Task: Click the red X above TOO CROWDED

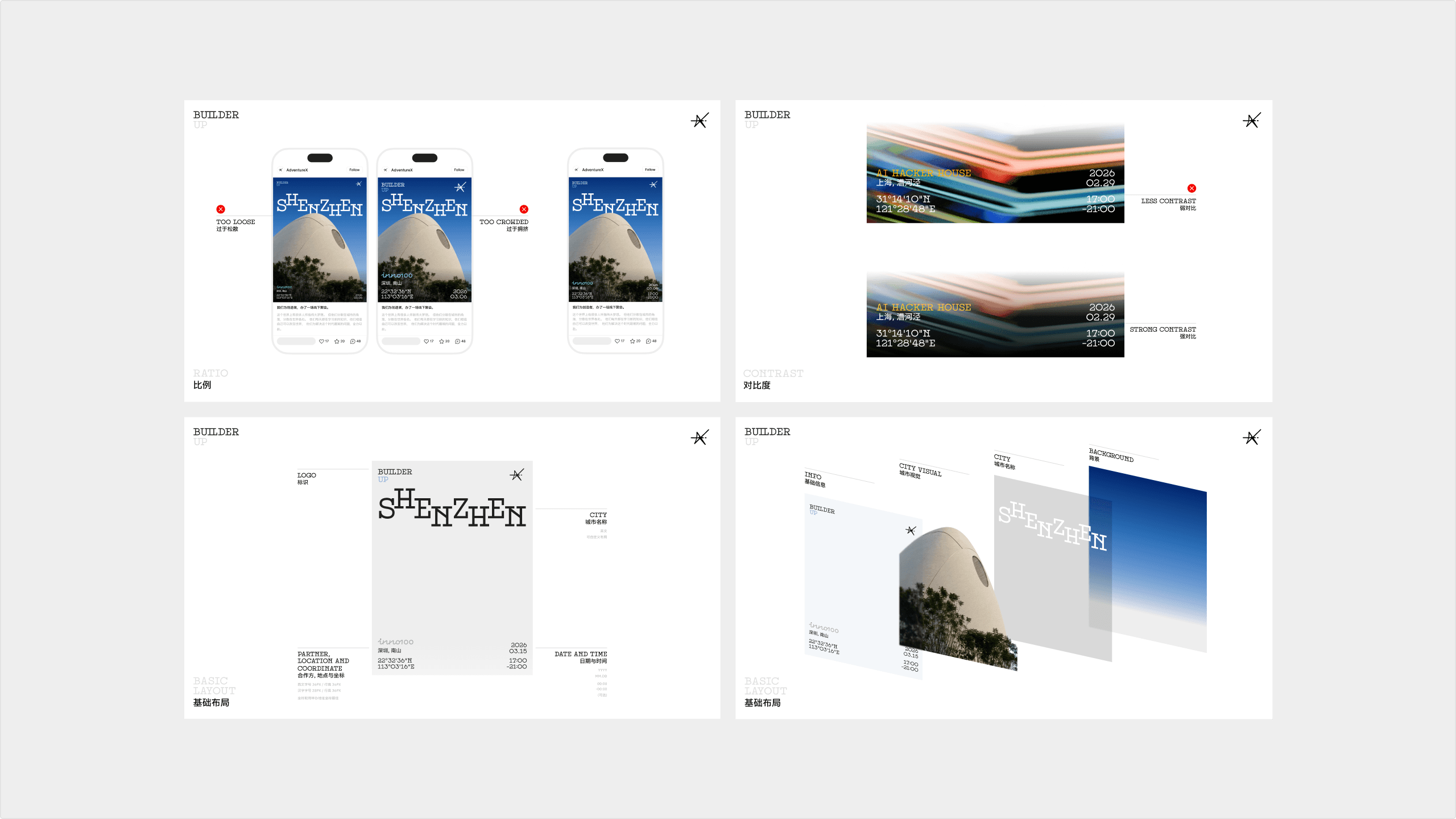Action: coord(524,209)
